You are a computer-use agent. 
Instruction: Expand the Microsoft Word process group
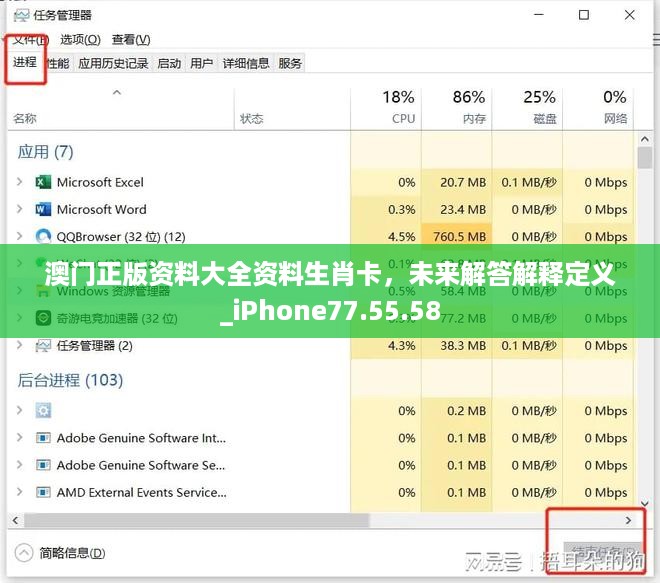coord(19,209)
